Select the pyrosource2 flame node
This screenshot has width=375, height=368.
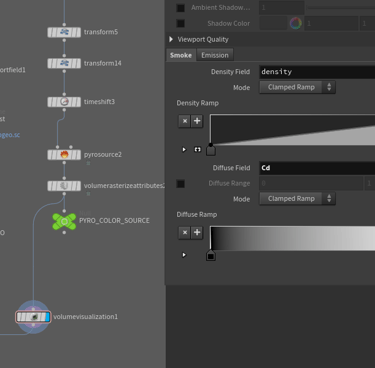(64, 155)
